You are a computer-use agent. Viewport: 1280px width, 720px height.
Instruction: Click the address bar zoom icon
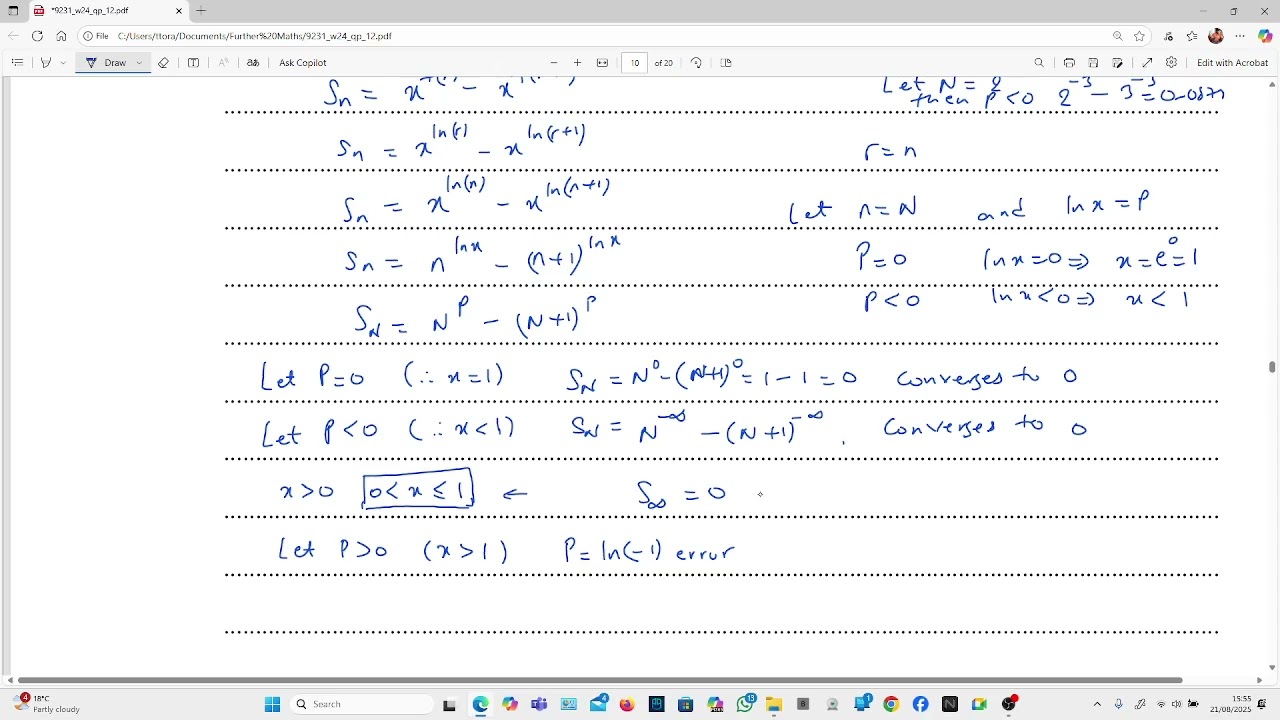pos(1118,36)
